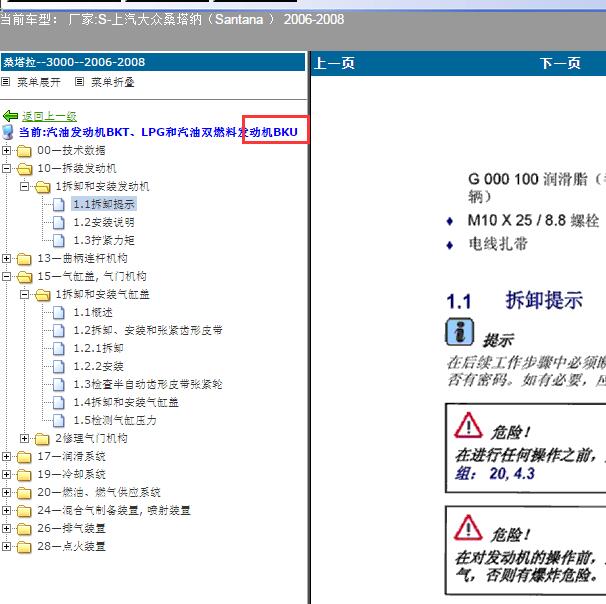Image resolution: width=606 pixels, height=604 pixels.
Task: Open the 1.2.1拆卸 tree item
Action: pos(98,348)
